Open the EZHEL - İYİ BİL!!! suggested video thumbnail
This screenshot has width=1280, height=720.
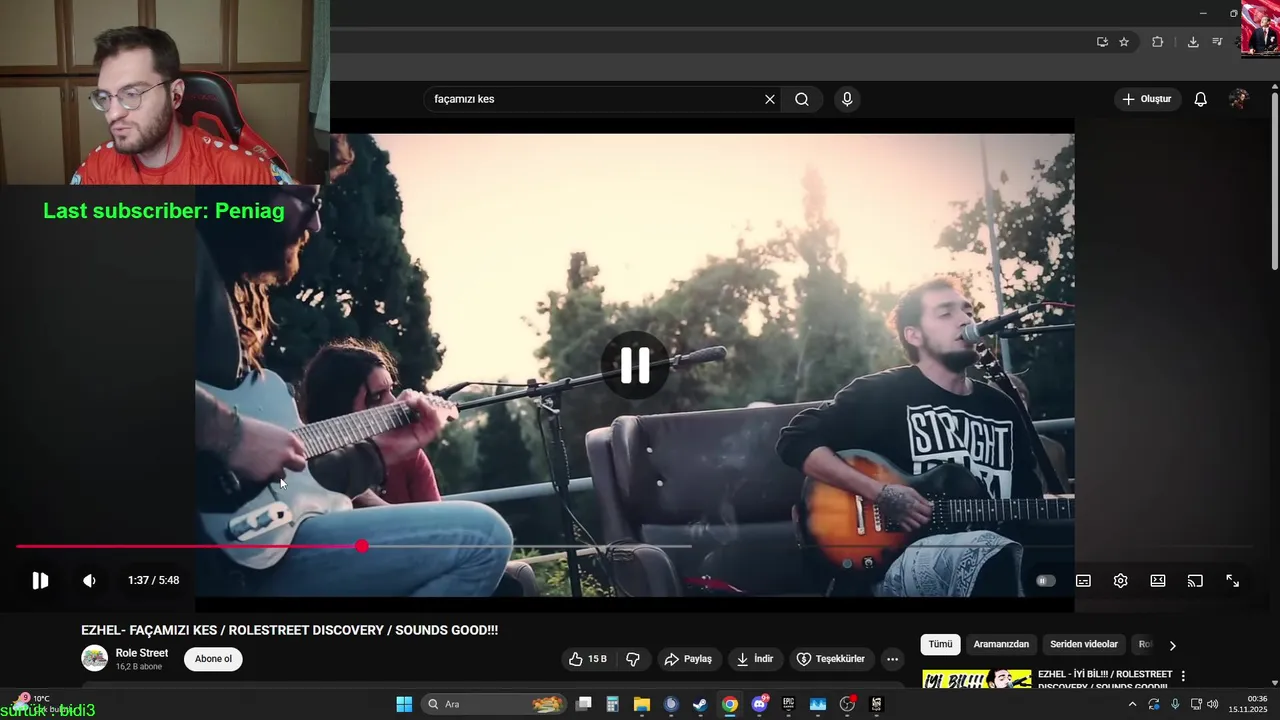click(x=977, y=679)
